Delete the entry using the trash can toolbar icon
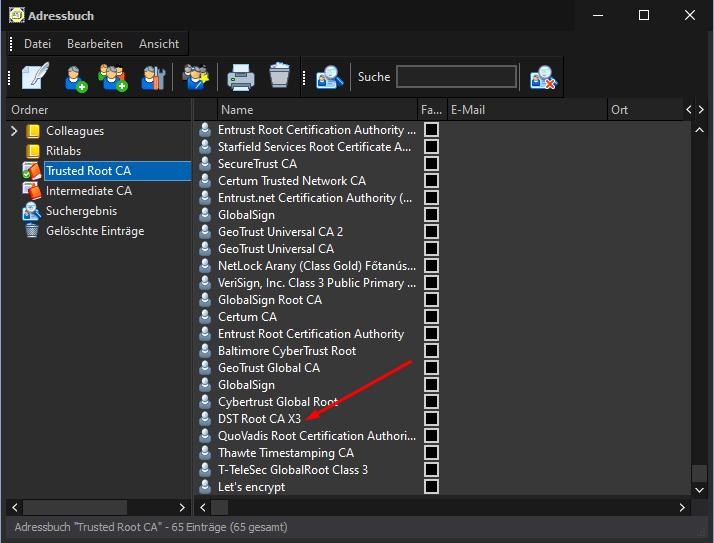The height and width of the screenshot is (543, 714). point(279,75)
